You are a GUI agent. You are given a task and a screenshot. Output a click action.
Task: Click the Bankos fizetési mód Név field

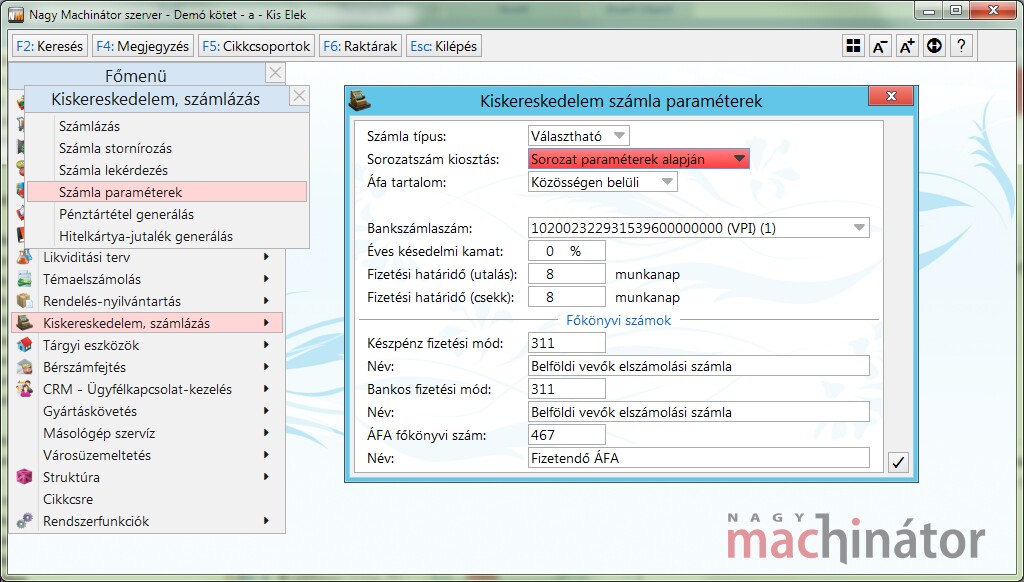pyautogui.click(x=699, y=412)
